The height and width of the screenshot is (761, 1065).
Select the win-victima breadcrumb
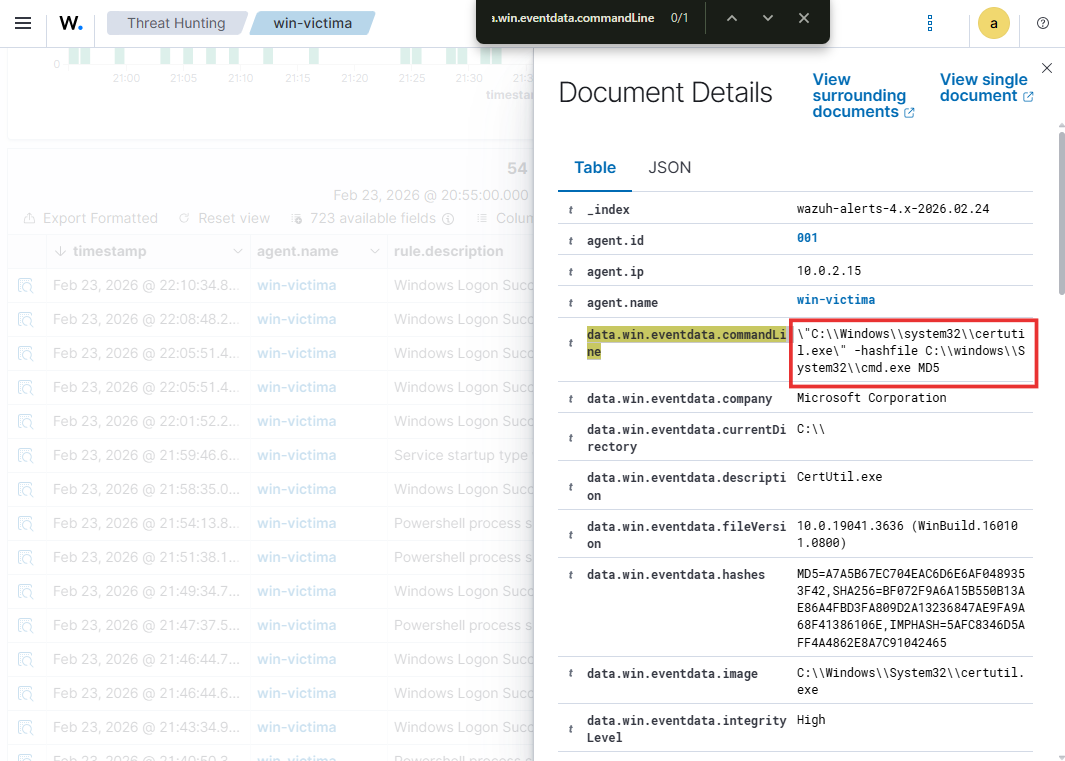(312, 23)
